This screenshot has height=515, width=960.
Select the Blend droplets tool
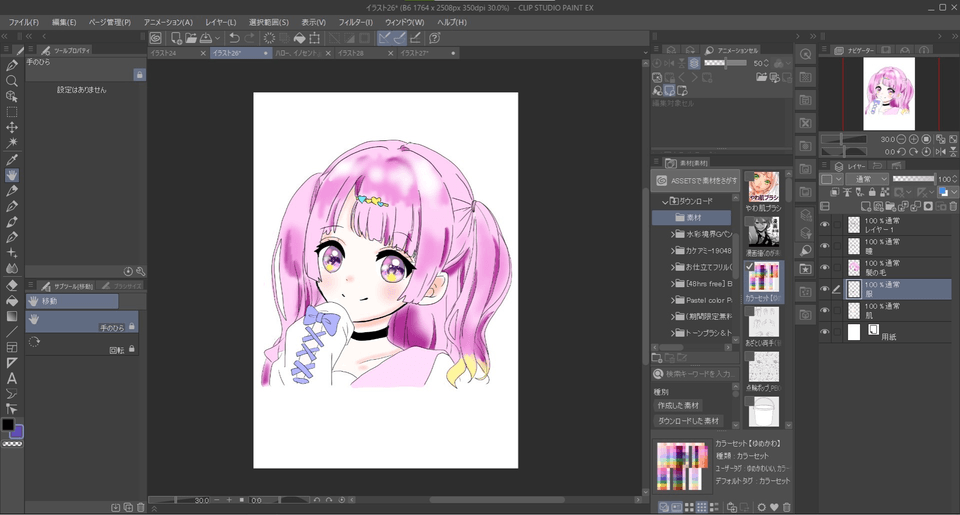[12, 268]
